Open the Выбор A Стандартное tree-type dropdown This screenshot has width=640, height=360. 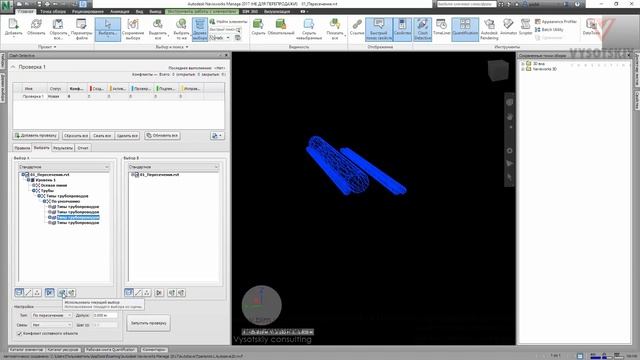point(64,167)
